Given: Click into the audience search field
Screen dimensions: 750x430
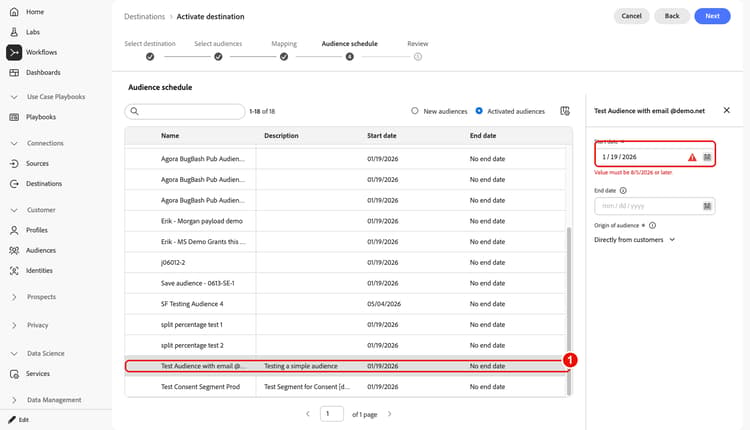Looking at the screenshot, I should (x=185, y=111).
